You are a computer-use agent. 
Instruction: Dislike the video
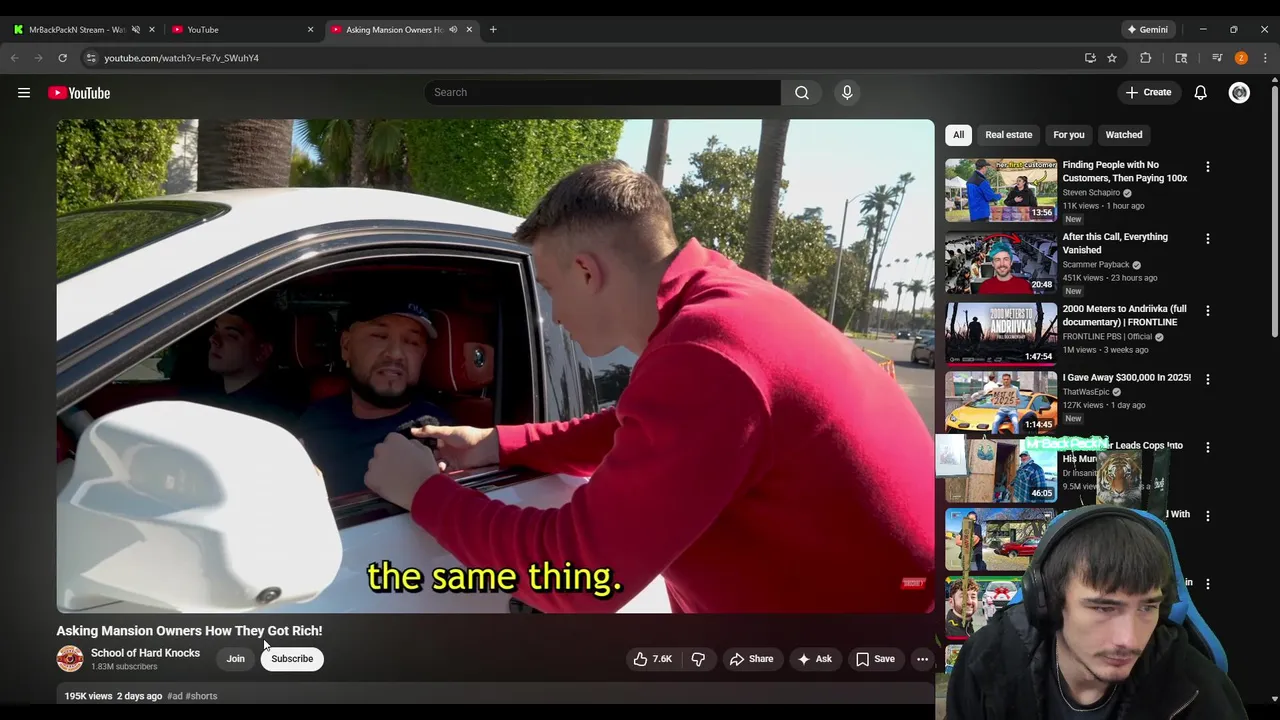point(698,659)
